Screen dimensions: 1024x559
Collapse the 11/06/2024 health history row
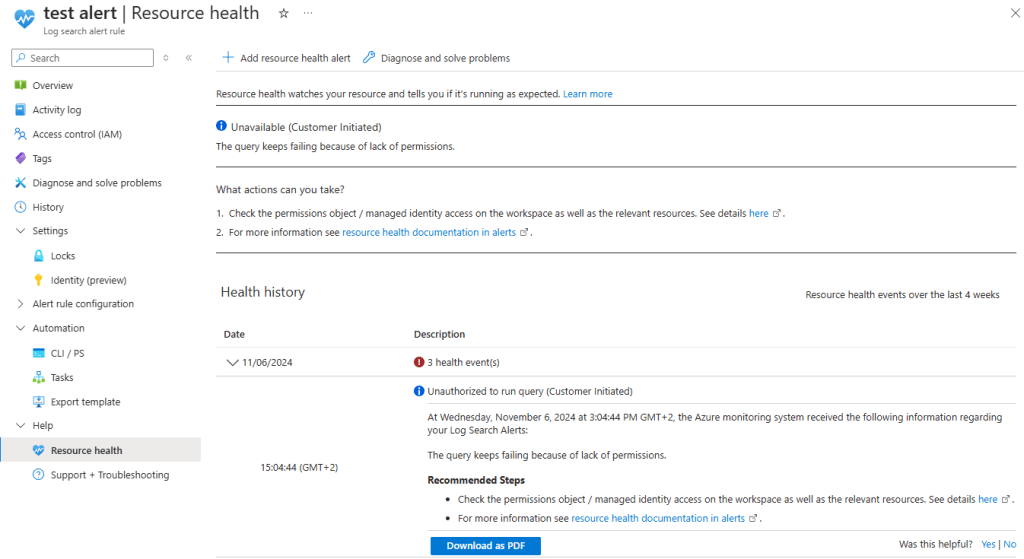(x=232, y=362)
